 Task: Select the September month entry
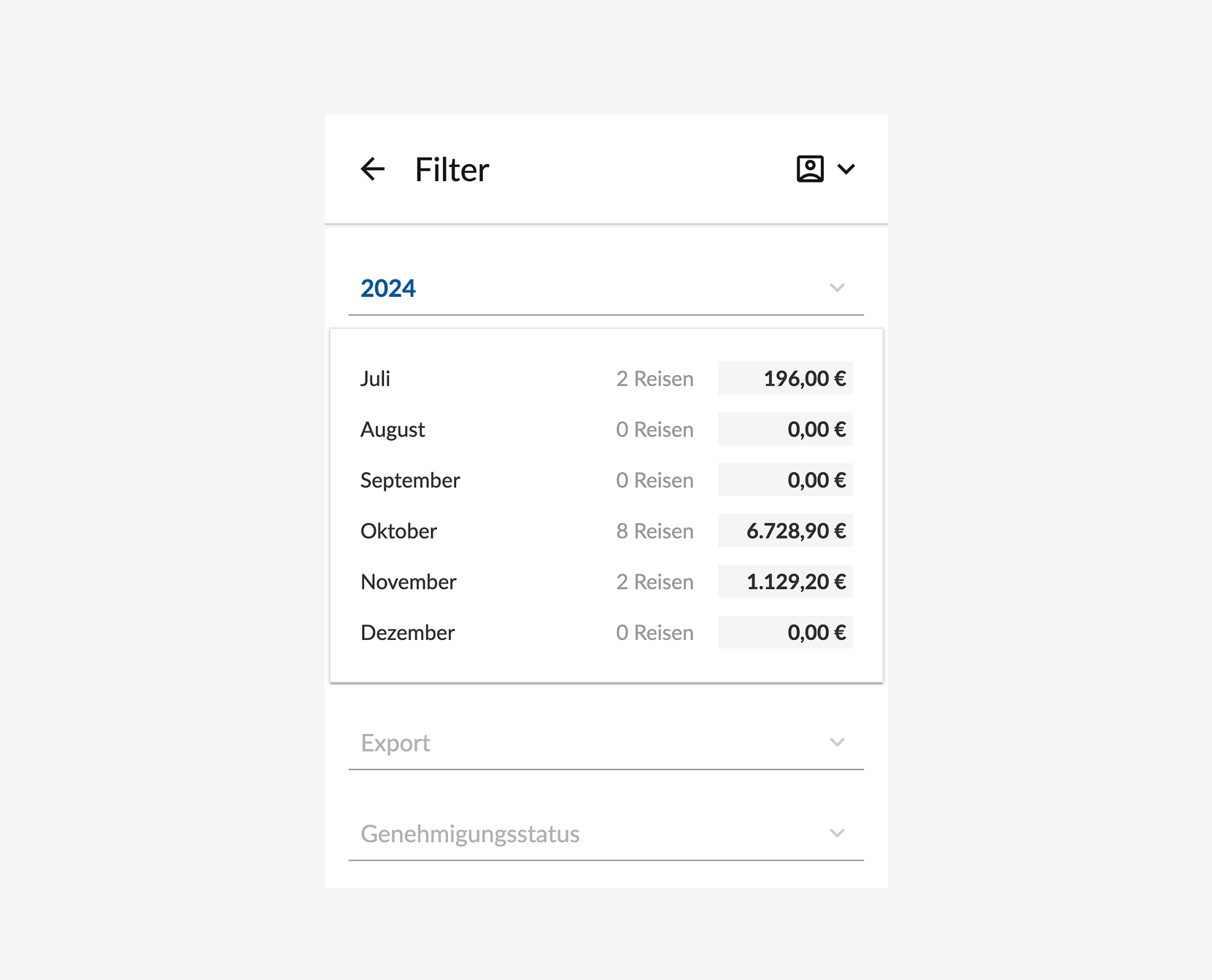[x=409, y=480]
